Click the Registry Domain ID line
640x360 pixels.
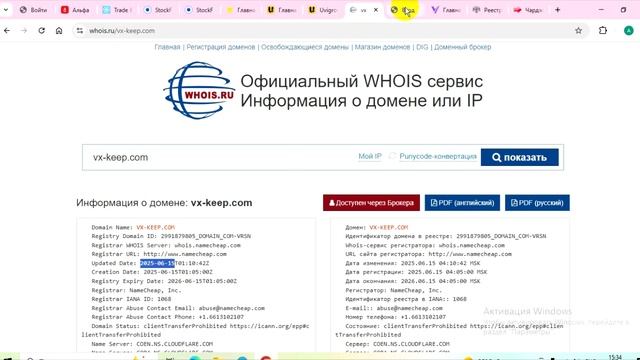pos(171,236)
